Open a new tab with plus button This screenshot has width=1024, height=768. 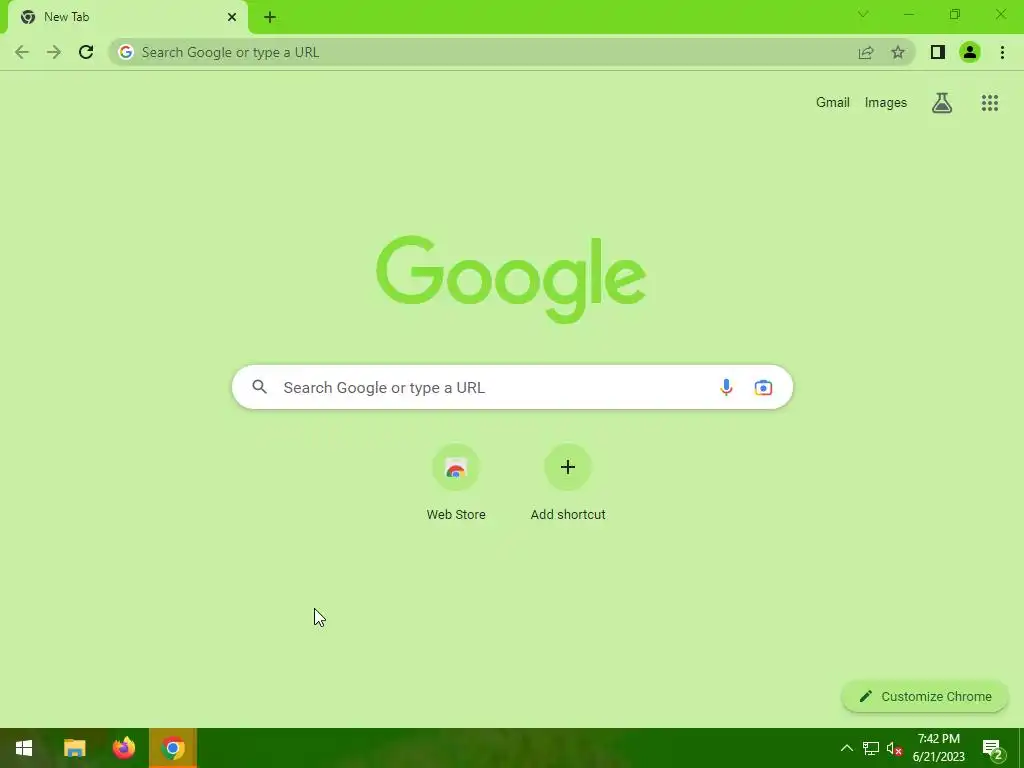click(x=270, y=17)
